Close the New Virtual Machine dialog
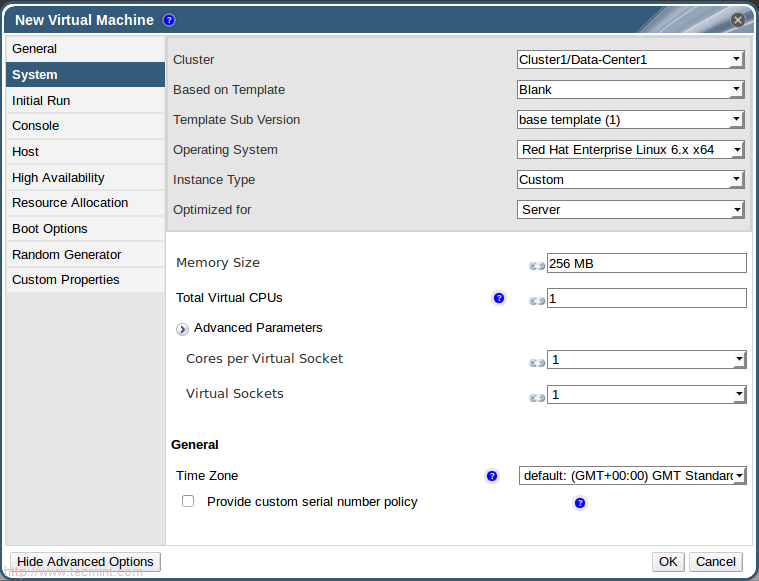 (738, 20)
